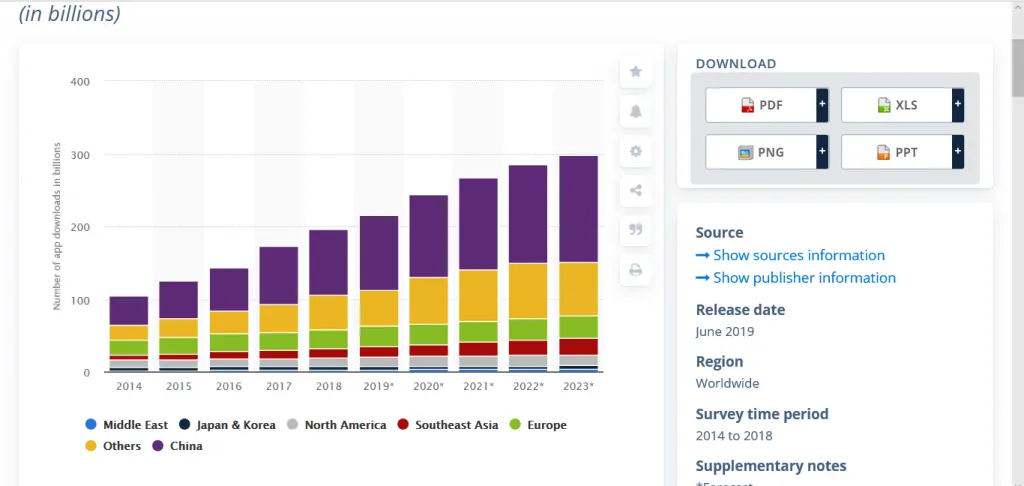Expand the plus beside XLS
1024x486 pixels.
click(x=958, y=105)
